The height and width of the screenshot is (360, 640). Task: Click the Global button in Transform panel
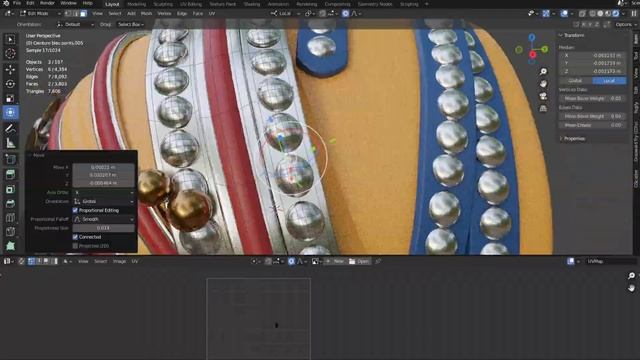[x=576, y=81]
